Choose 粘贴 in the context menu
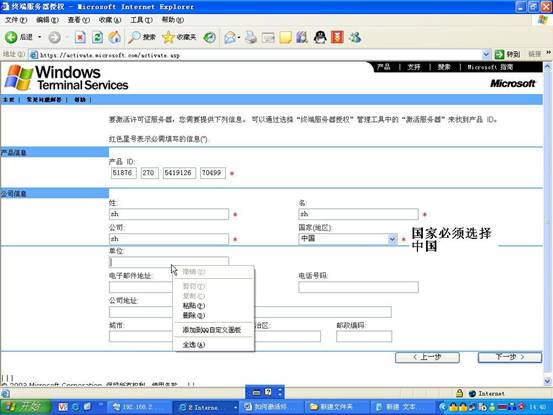The height and width of the screenshot is (415, 553). 213,306
